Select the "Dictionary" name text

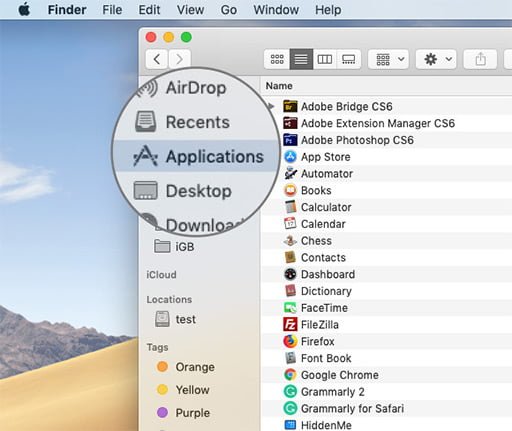[x=326, y=291]
